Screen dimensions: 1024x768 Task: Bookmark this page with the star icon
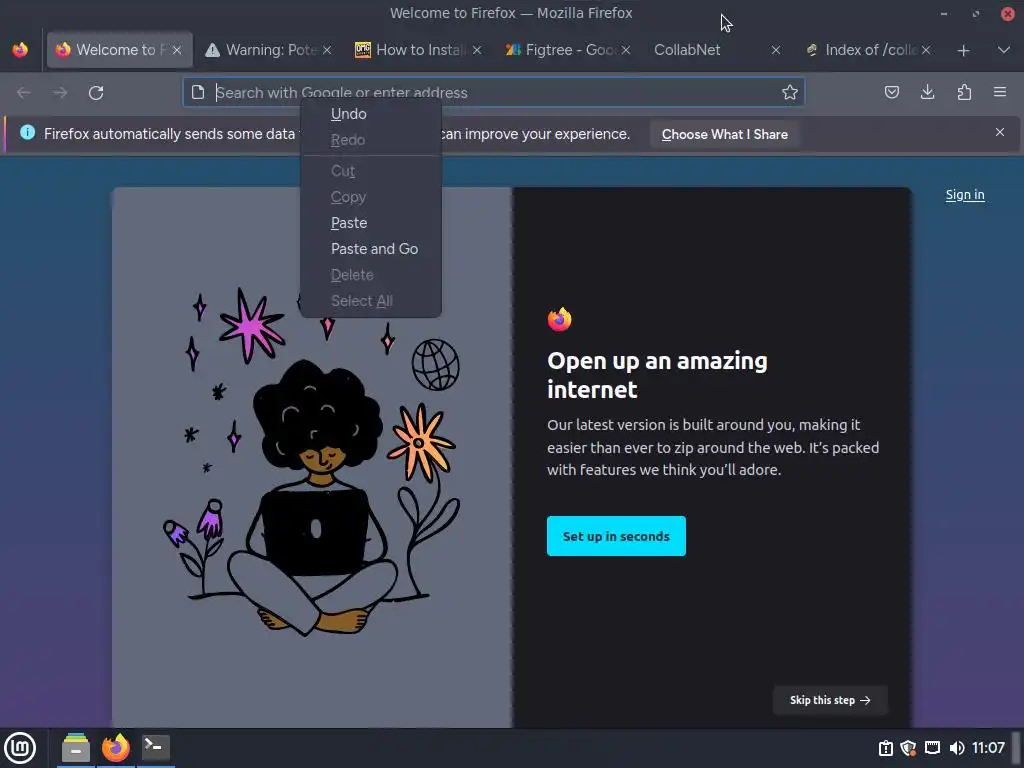click(x=790, y=92)
